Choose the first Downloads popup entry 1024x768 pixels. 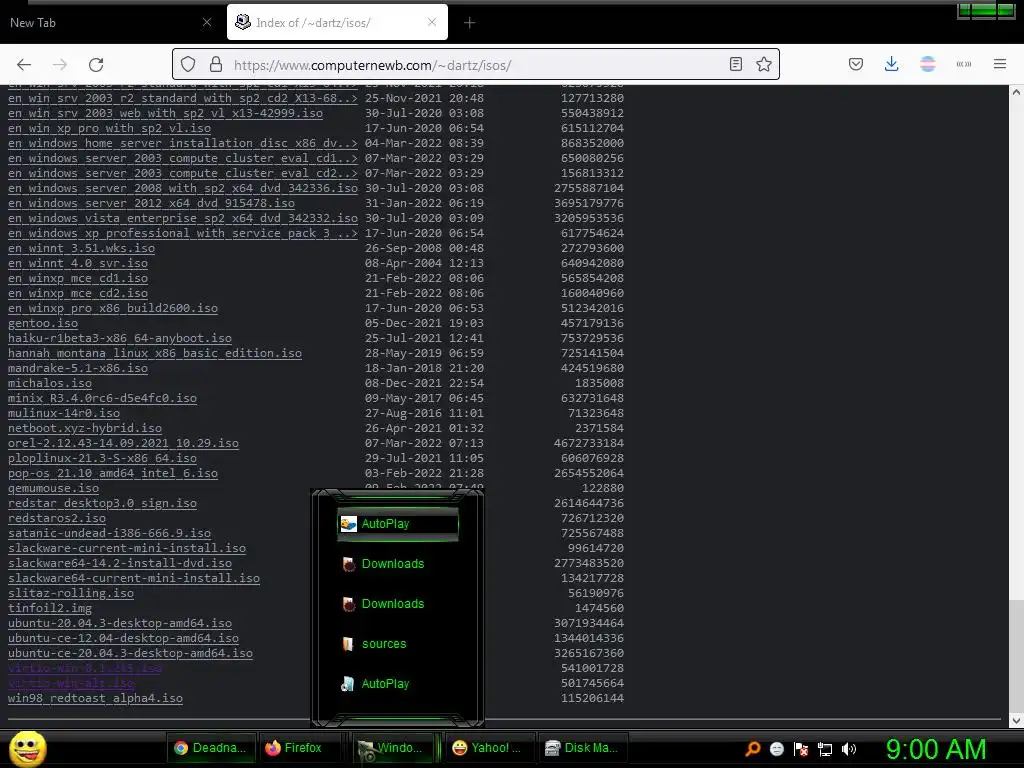pyautogui.click(x=398, y=564)
